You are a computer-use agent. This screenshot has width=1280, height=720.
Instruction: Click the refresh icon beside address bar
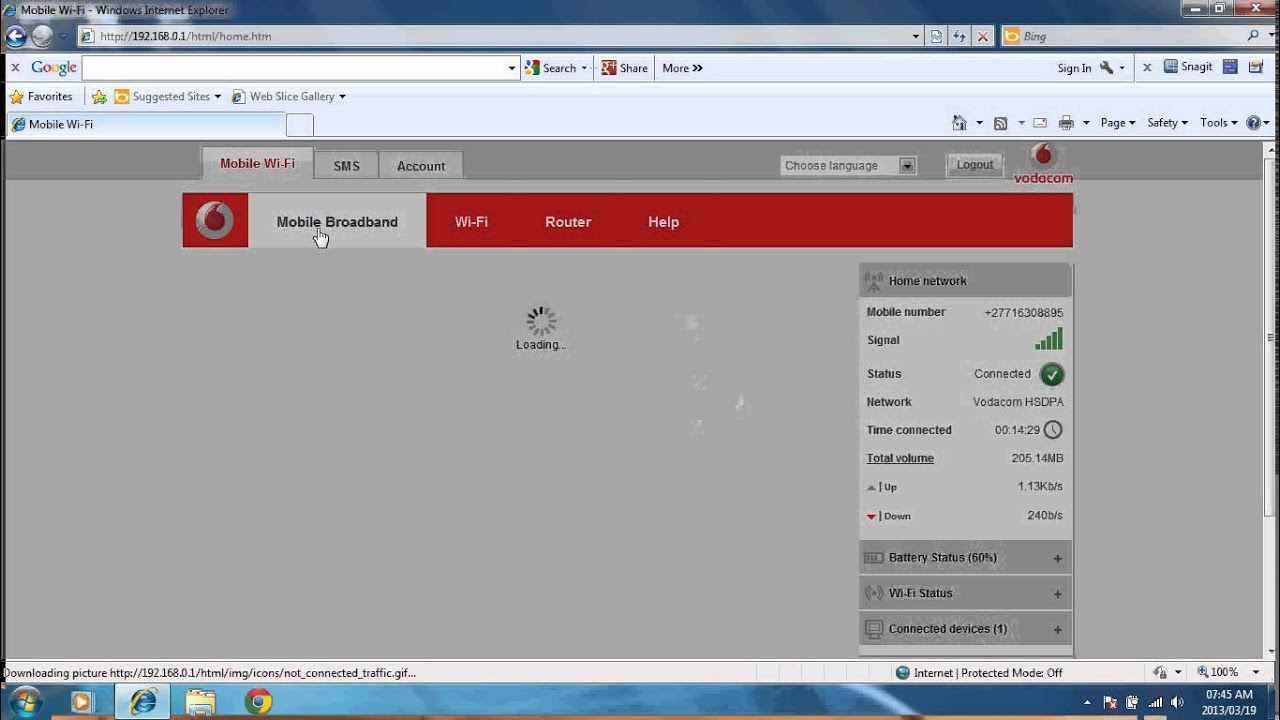point(959,36)
